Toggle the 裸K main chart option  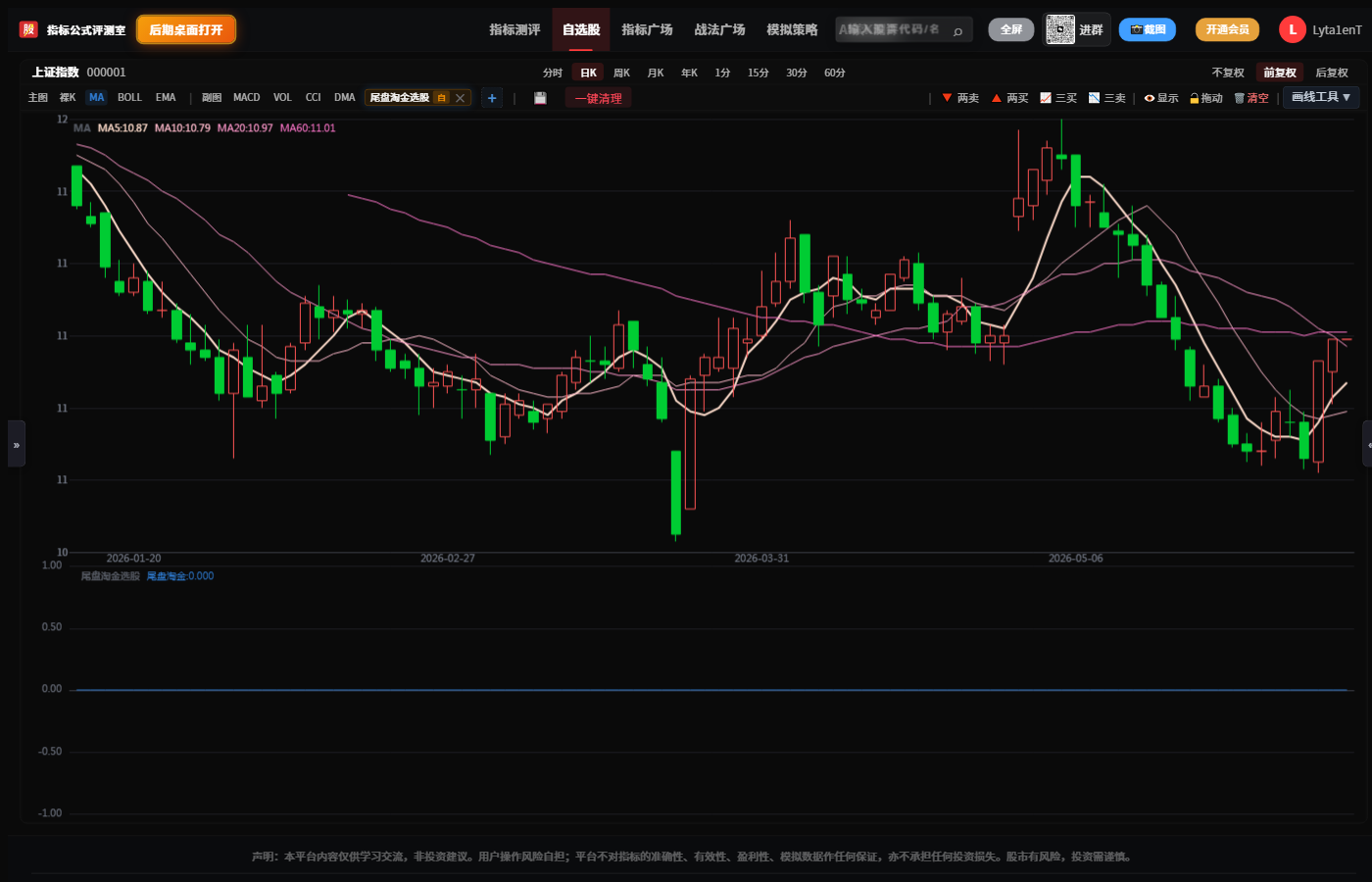click(68, 98)
